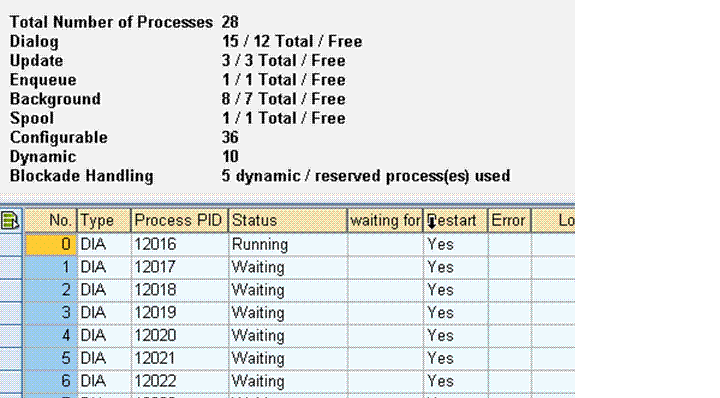Click the Restart column header

click(455, 220)
